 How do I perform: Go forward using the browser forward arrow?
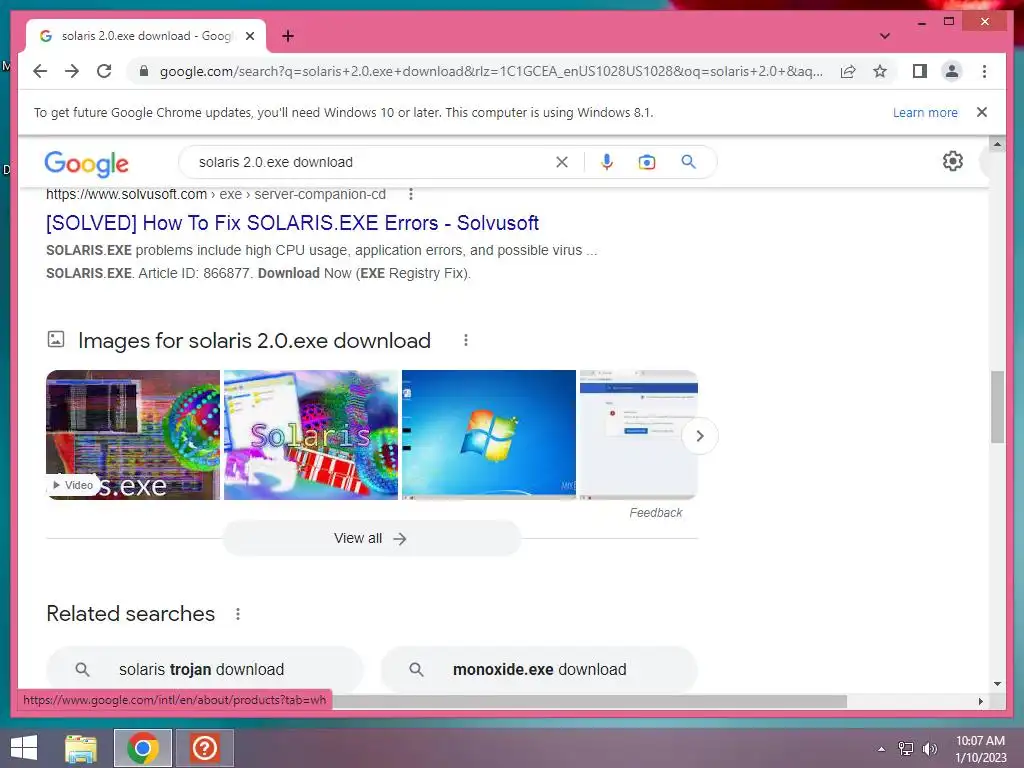(x=72, y=71)
